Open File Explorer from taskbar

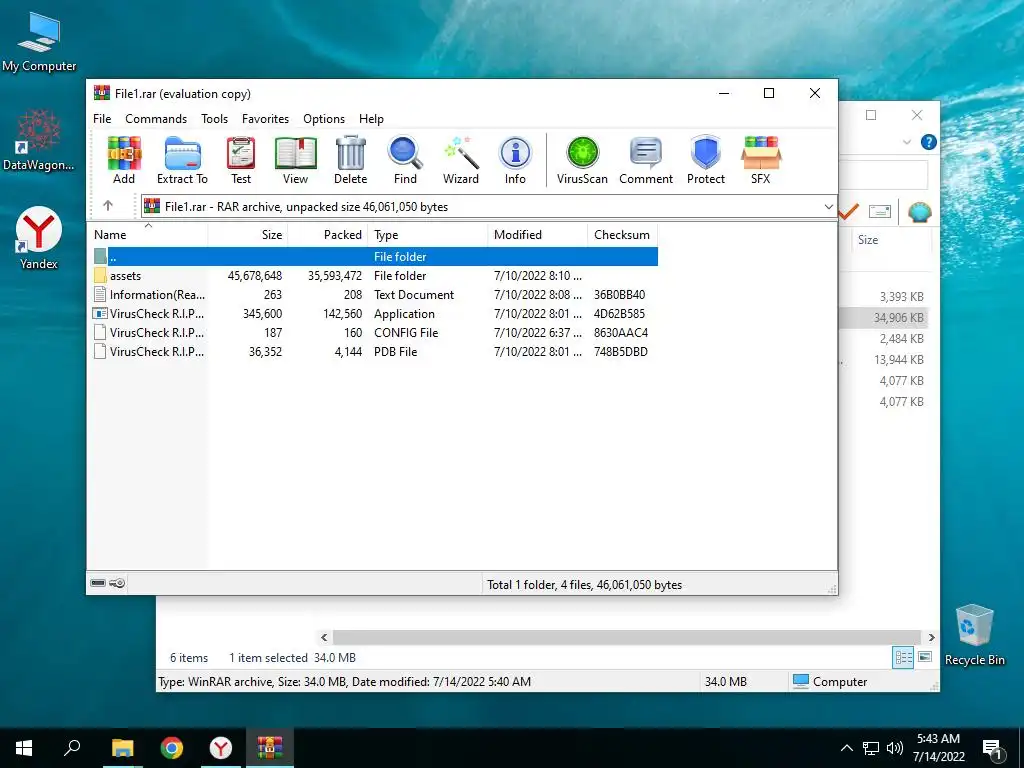click(x=122, y=748)
